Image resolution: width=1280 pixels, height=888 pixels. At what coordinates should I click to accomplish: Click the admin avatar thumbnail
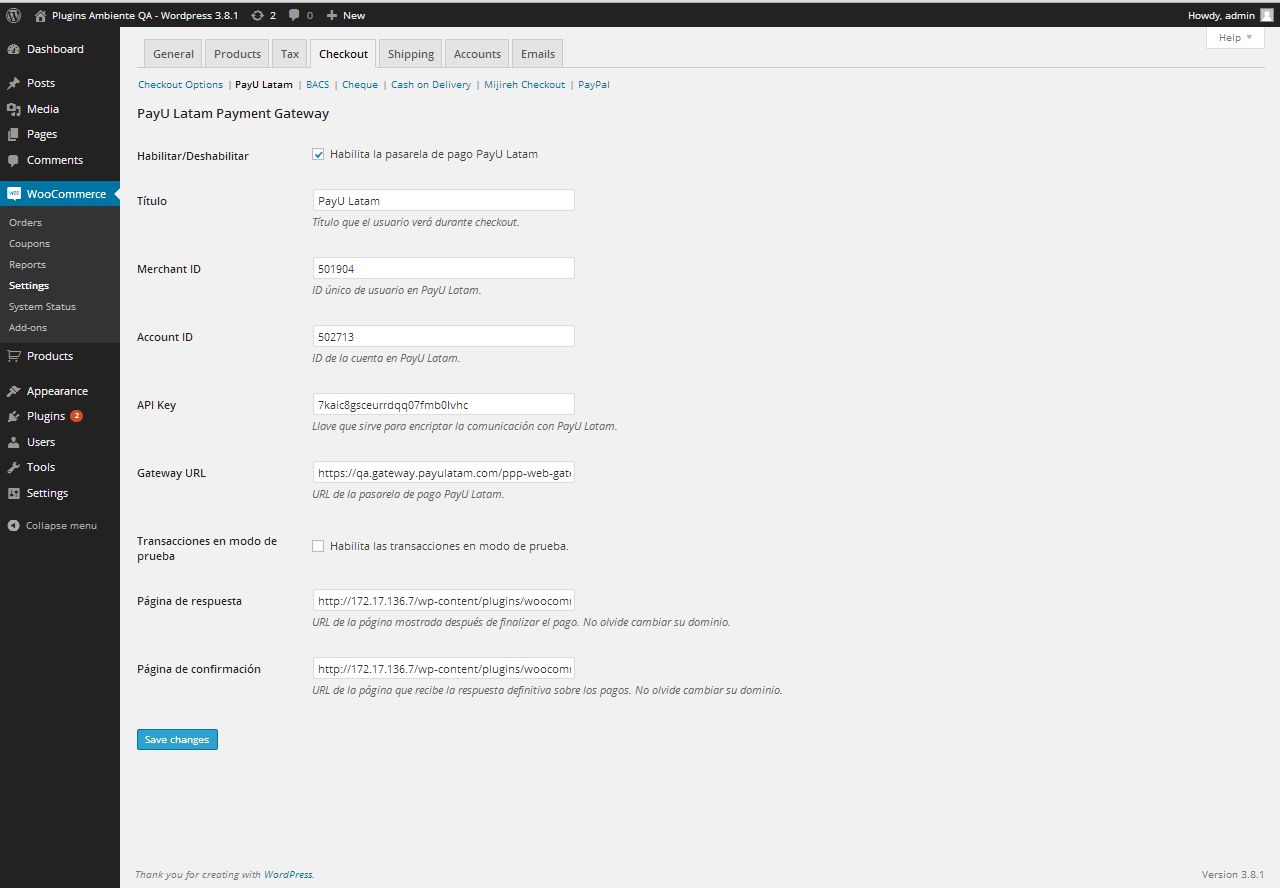pos(1267,15)
